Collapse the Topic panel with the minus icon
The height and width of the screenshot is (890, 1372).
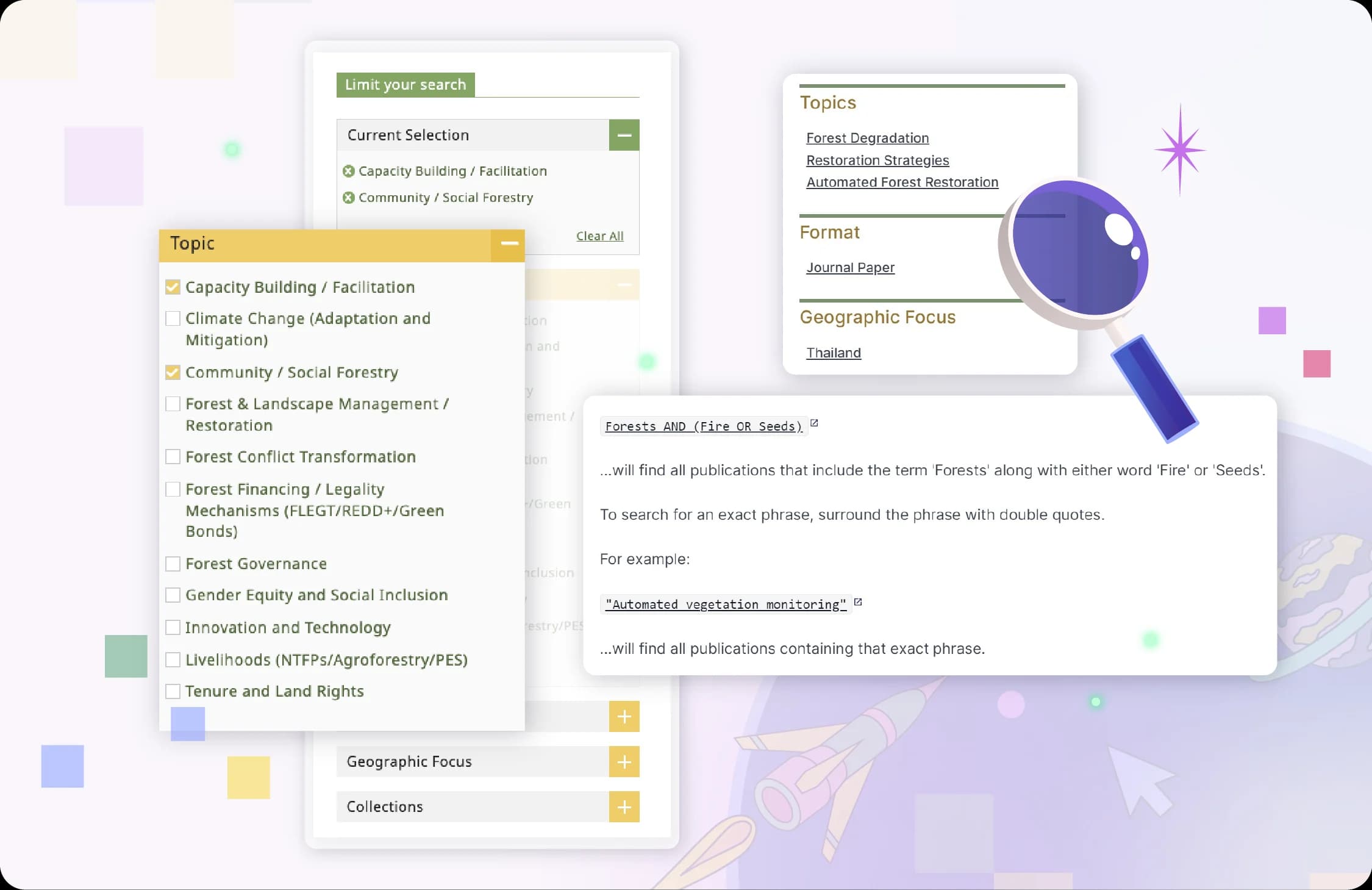pyautogui.click(x=509, y=244)
